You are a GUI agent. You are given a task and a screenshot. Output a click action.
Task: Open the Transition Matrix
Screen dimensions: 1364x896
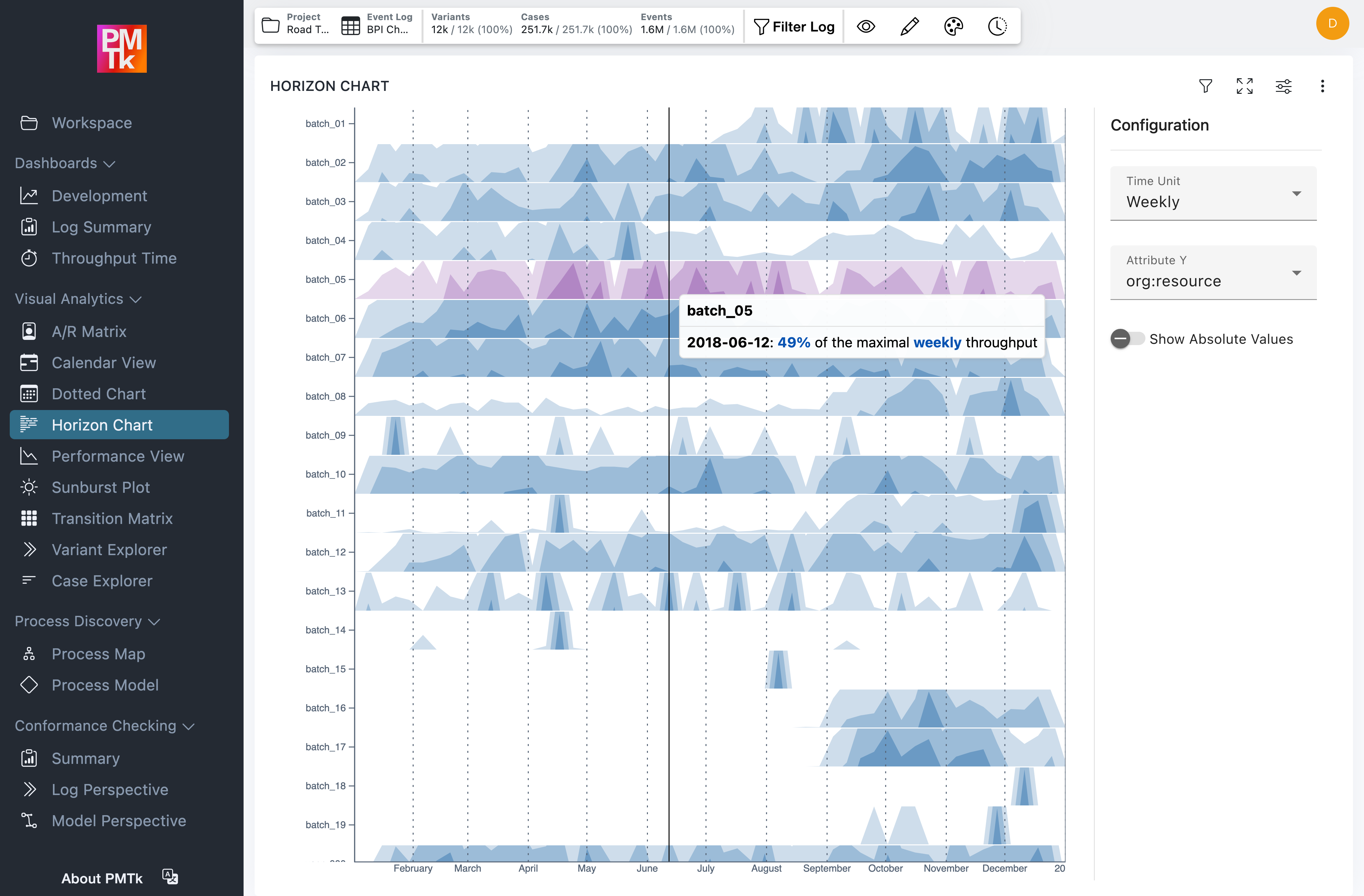pos(112,518)
